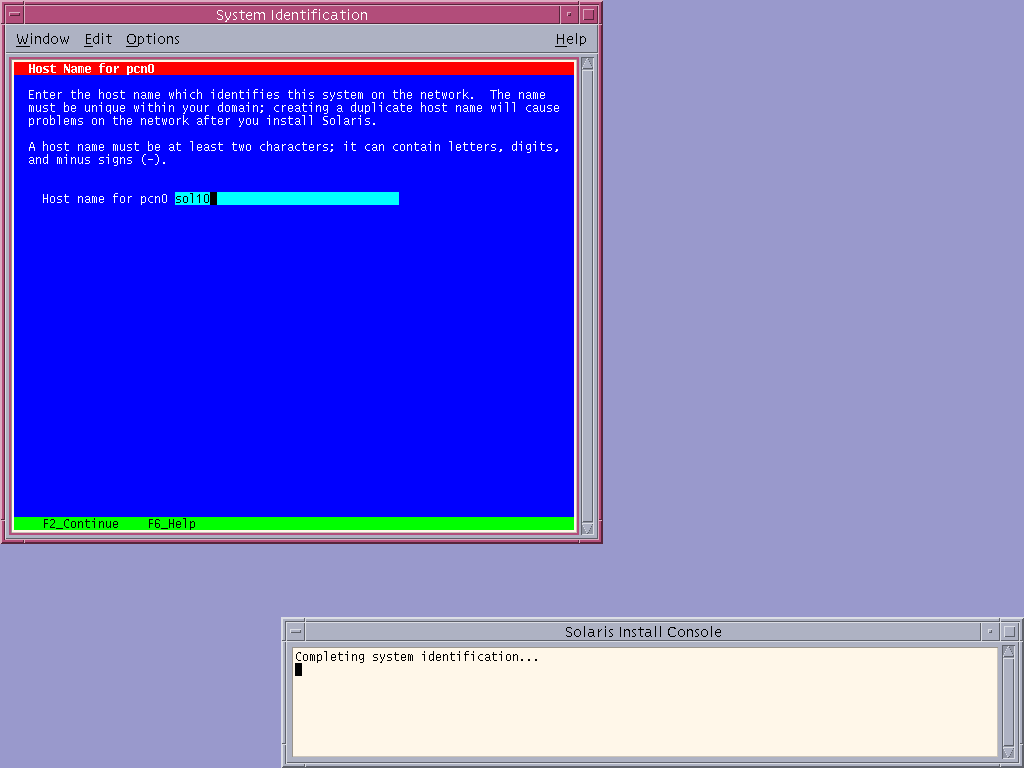
Task: Maximize the System Identification window
Action: point(588,14)
